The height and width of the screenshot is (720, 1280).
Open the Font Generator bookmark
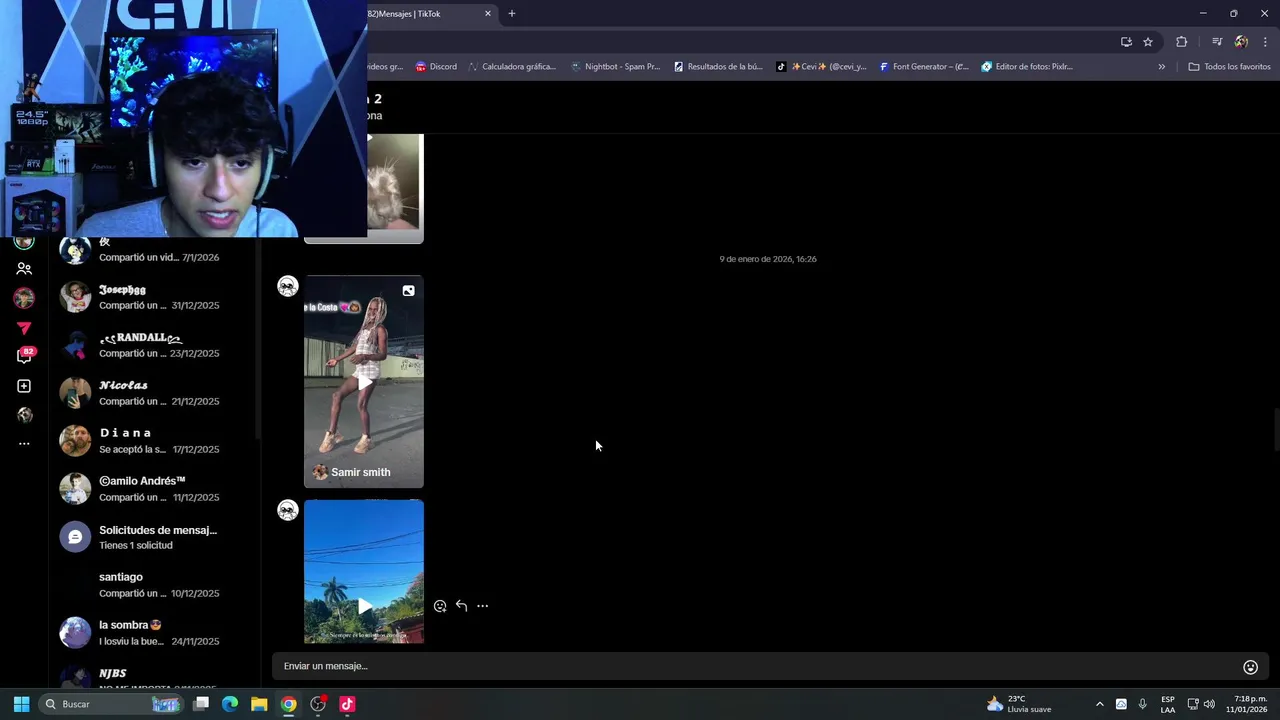924,67
